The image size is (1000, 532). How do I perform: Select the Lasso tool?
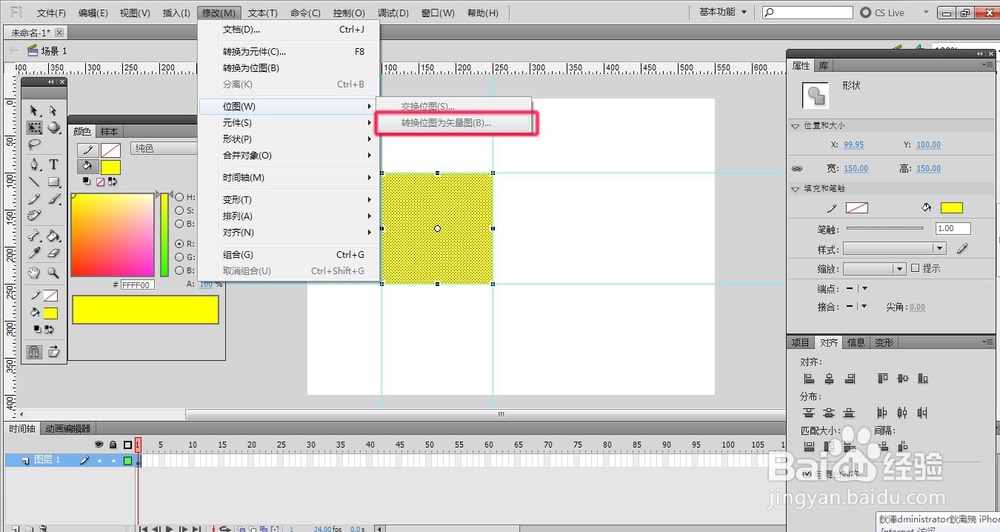pyautogui.click(x=34, y=144)
